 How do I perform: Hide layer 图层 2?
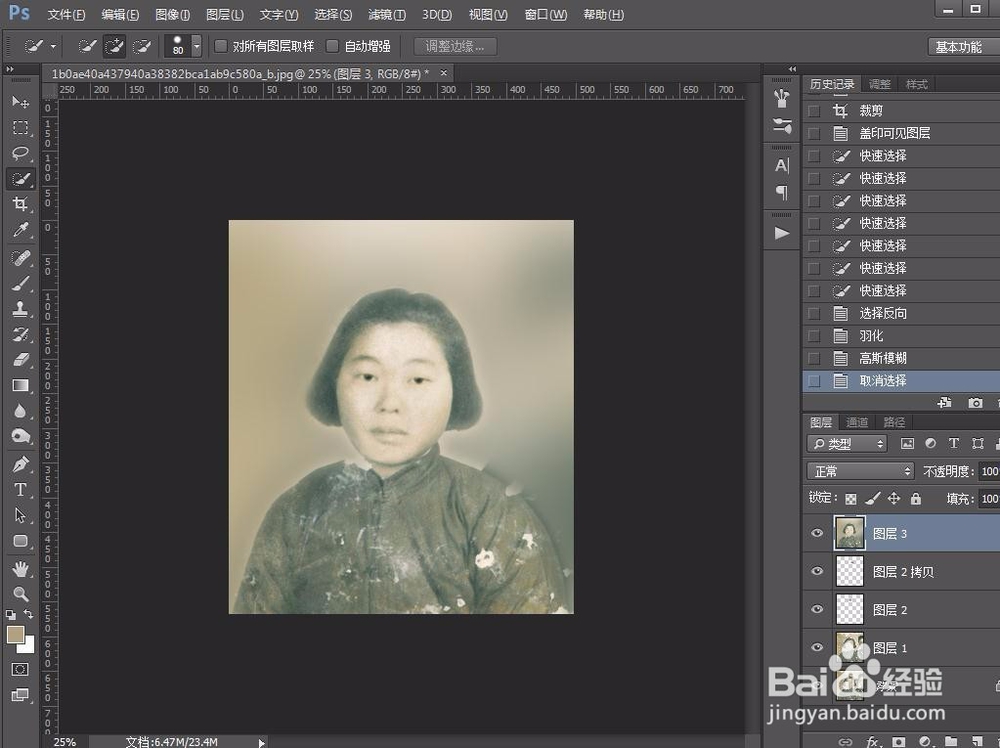(817, 609)
